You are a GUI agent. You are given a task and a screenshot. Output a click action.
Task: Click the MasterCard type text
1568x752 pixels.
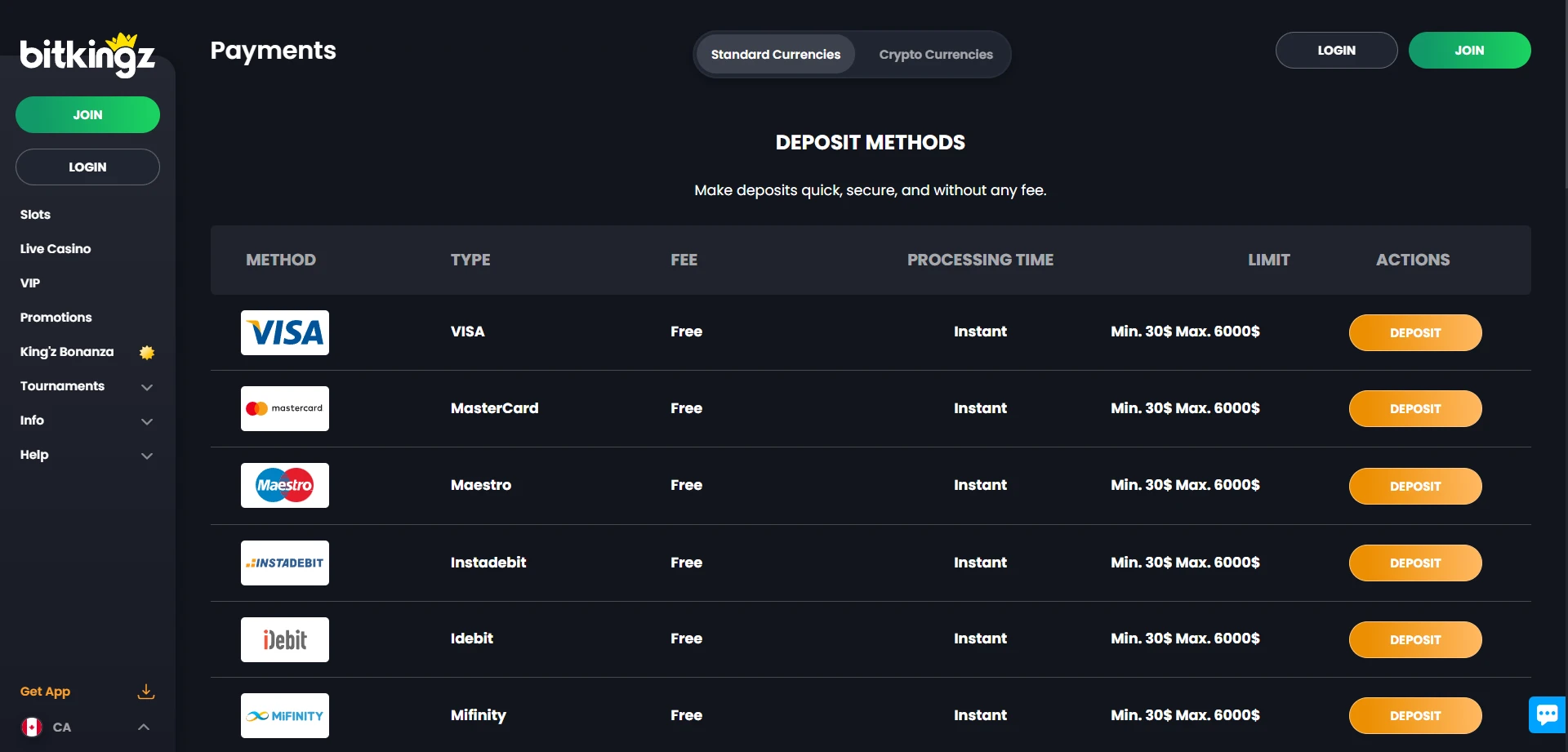[494, 408]
